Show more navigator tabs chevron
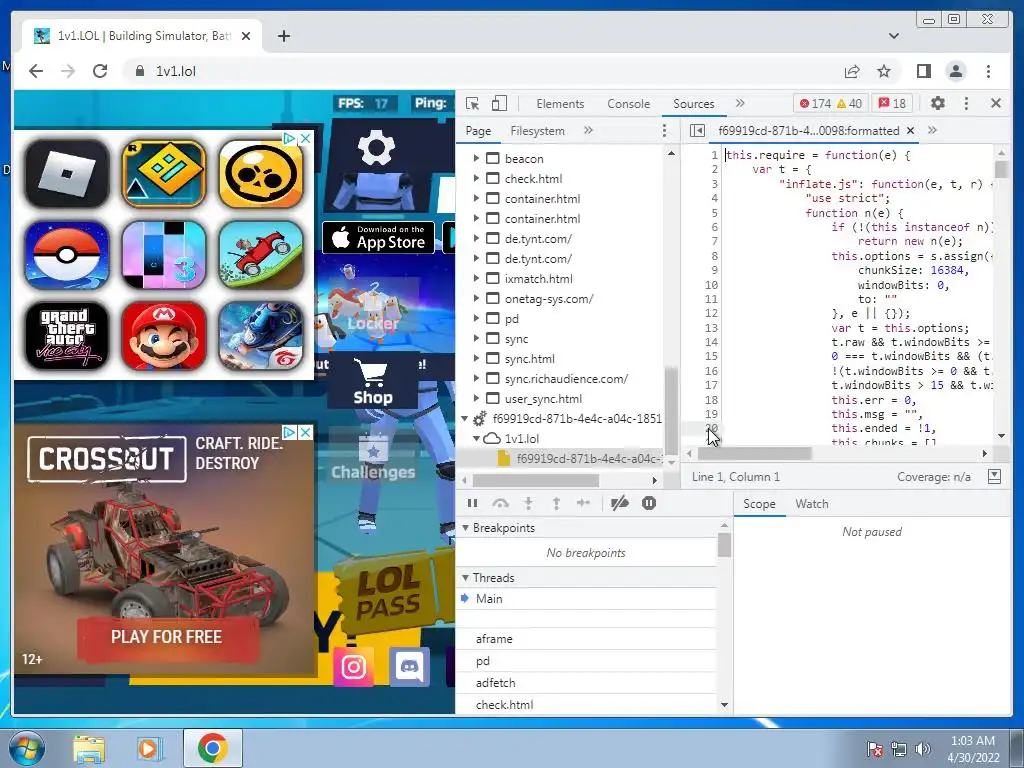Viewport: 1024px width, 768px height. click(x=588, y=130)
